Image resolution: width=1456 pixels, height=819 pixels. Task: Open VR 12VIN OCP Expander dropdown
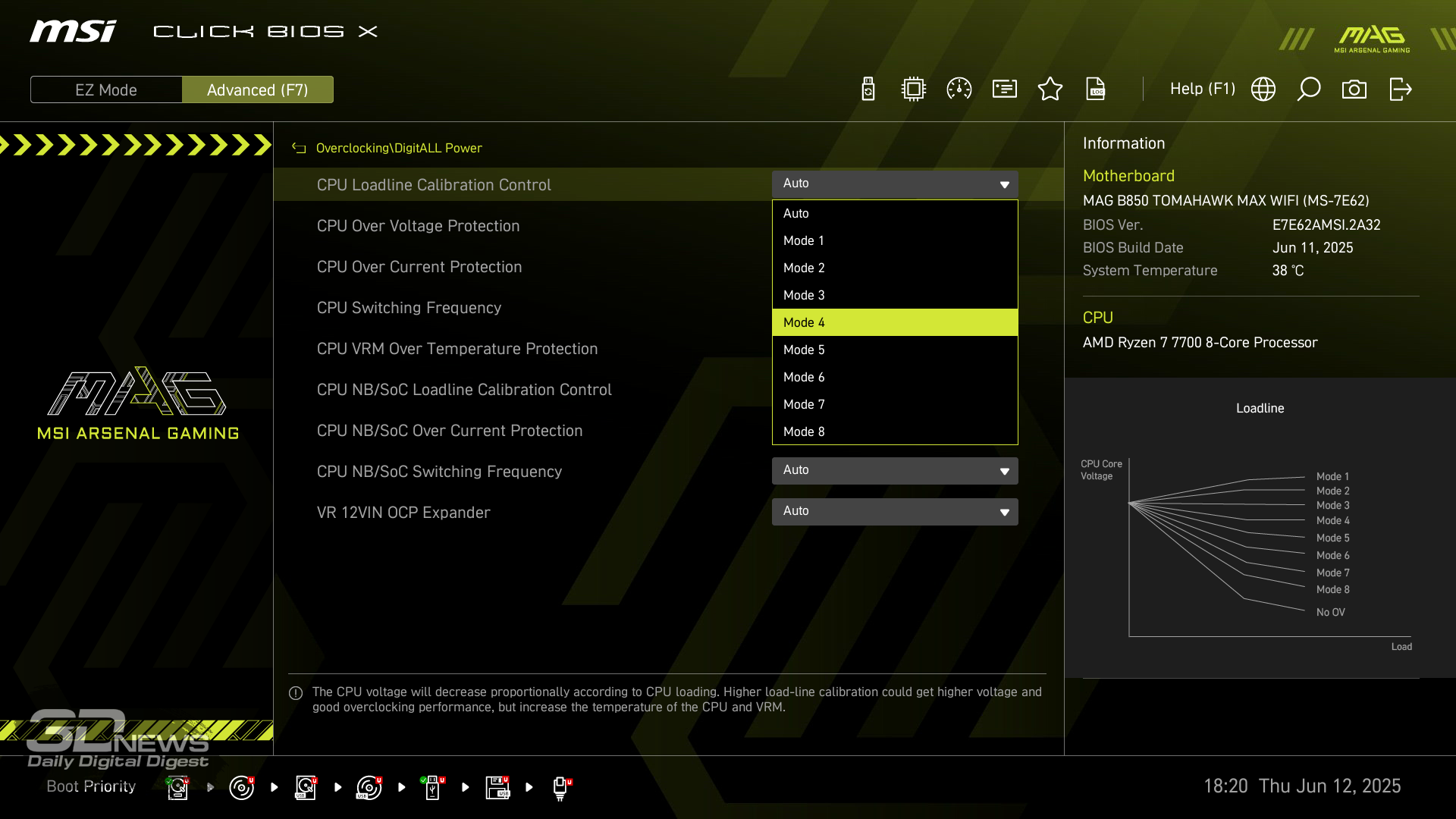895,512
